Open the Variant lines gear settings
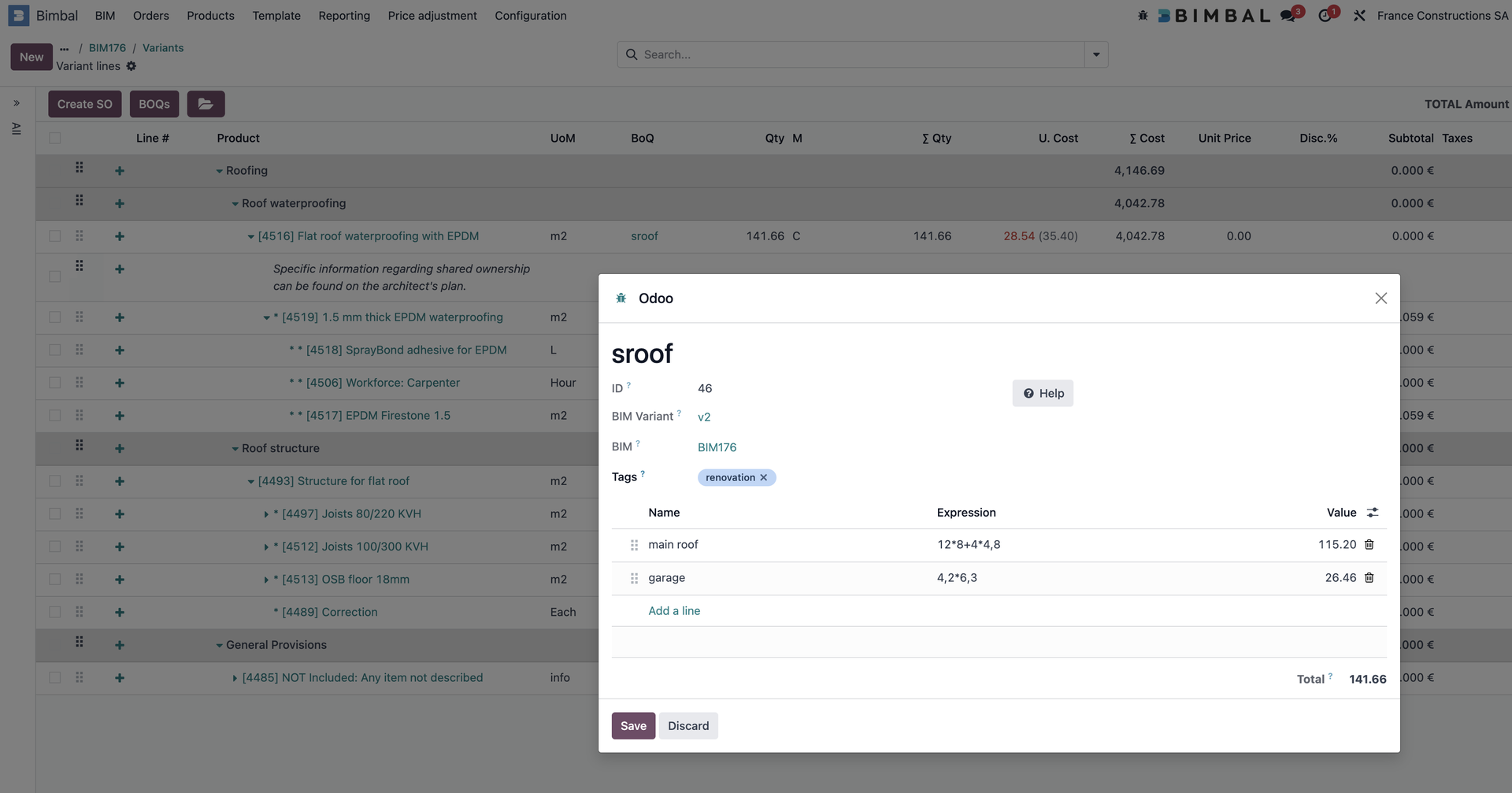Viewport: 1512px width, 793px height. click(132, 66)
